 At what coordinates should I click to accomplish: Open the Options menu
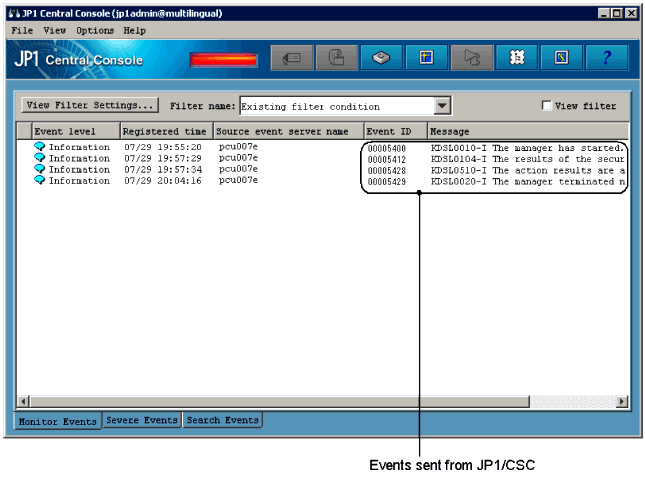pos(95,31)
